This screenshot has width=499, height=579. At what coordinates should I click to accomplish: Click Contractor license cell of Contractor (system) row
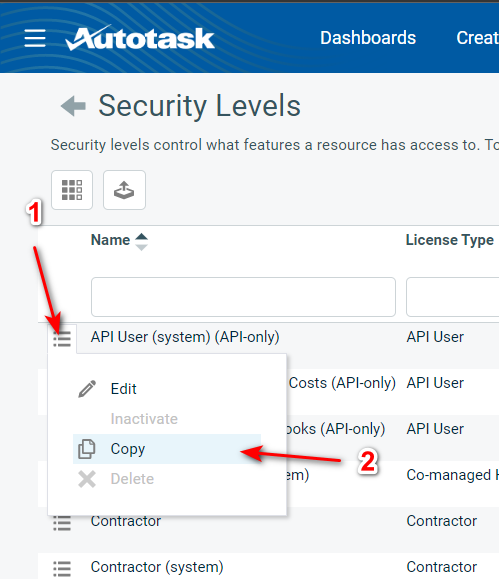(x=441, y=567)
